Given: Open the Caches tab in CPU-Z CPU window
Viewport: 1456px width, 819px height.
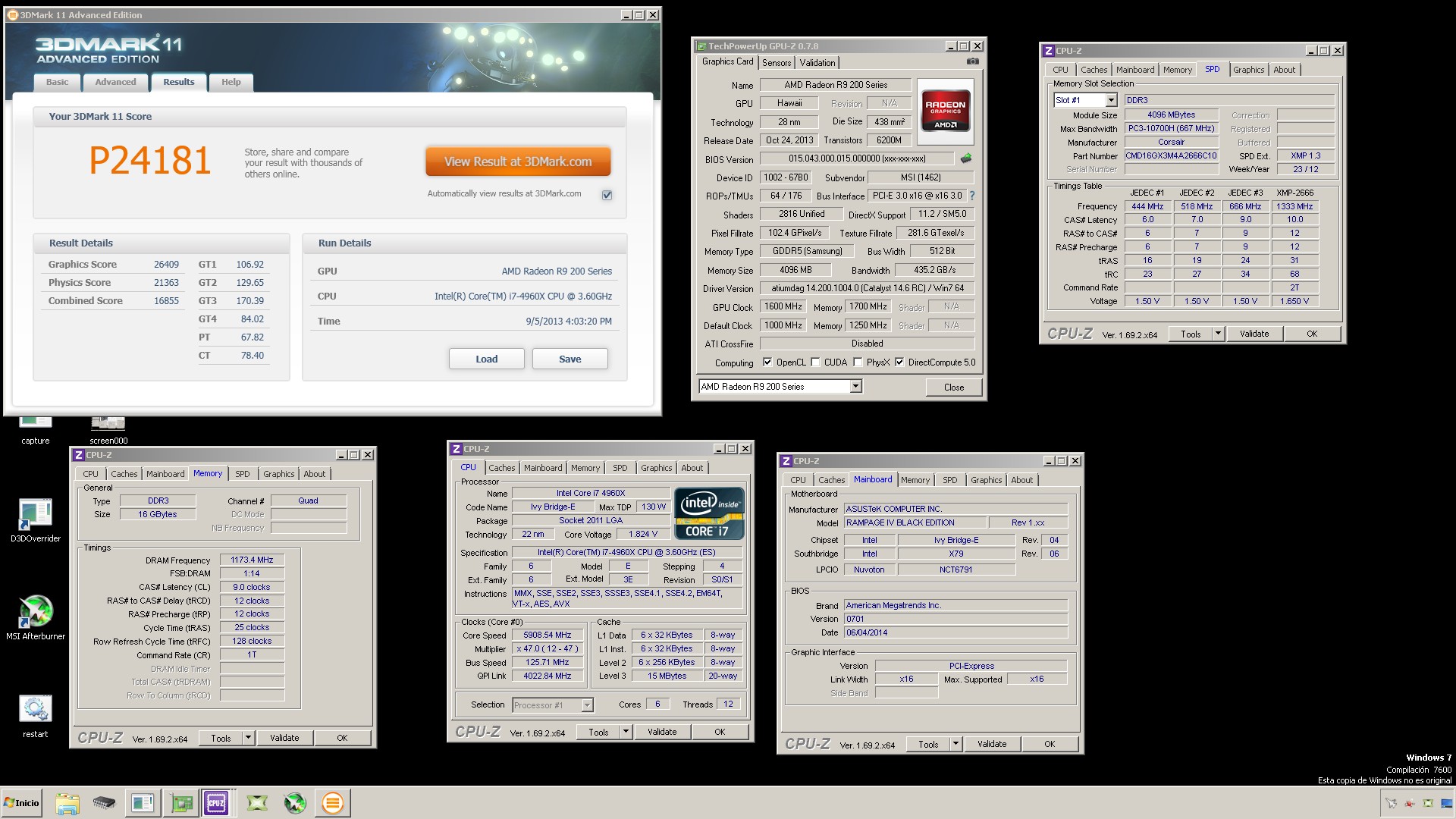Looking at the screenshot, I should pyautogui.click(x=502, y=468).
